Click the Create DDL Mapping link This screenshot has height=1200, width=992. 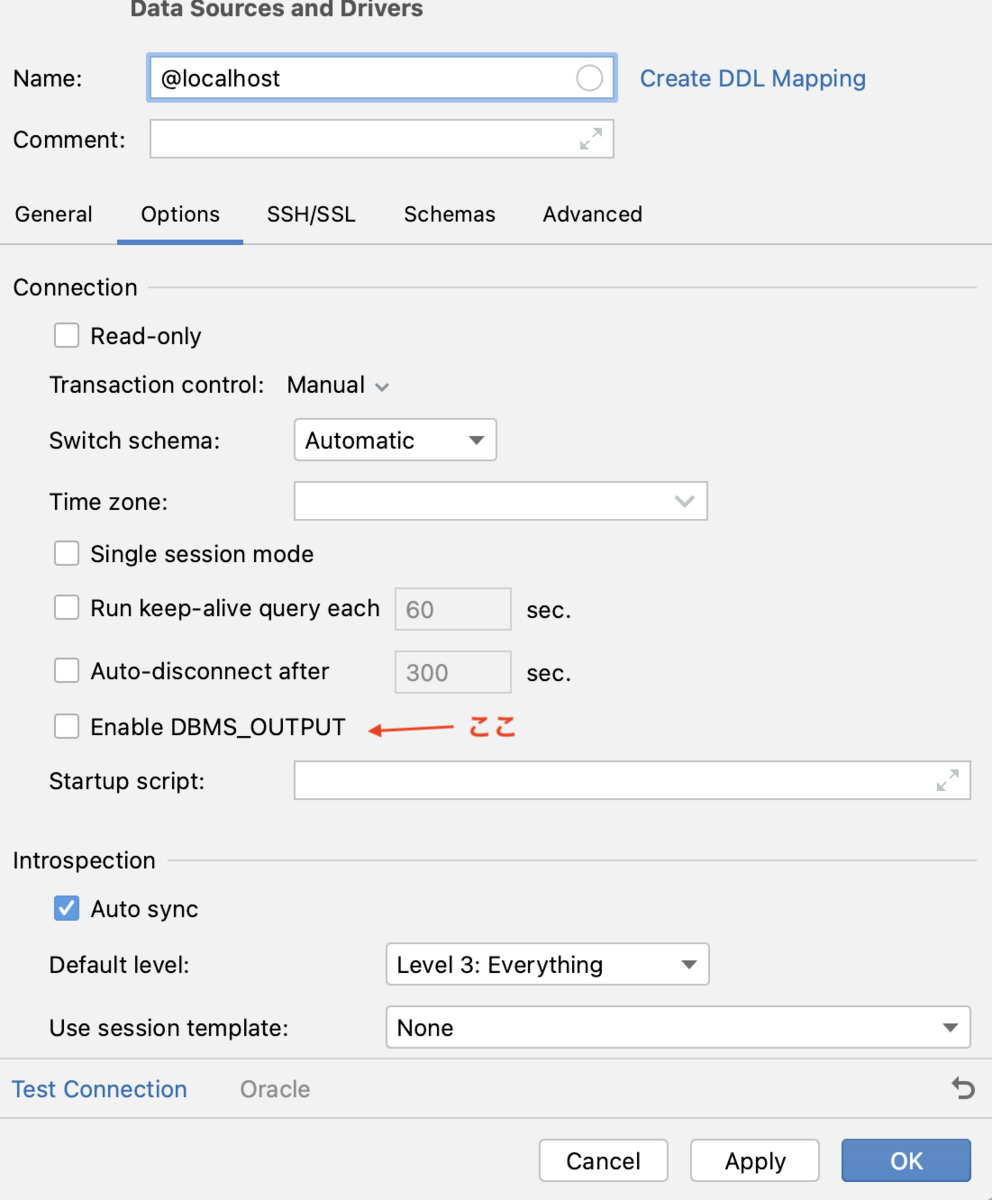click(x=753, y=78)
